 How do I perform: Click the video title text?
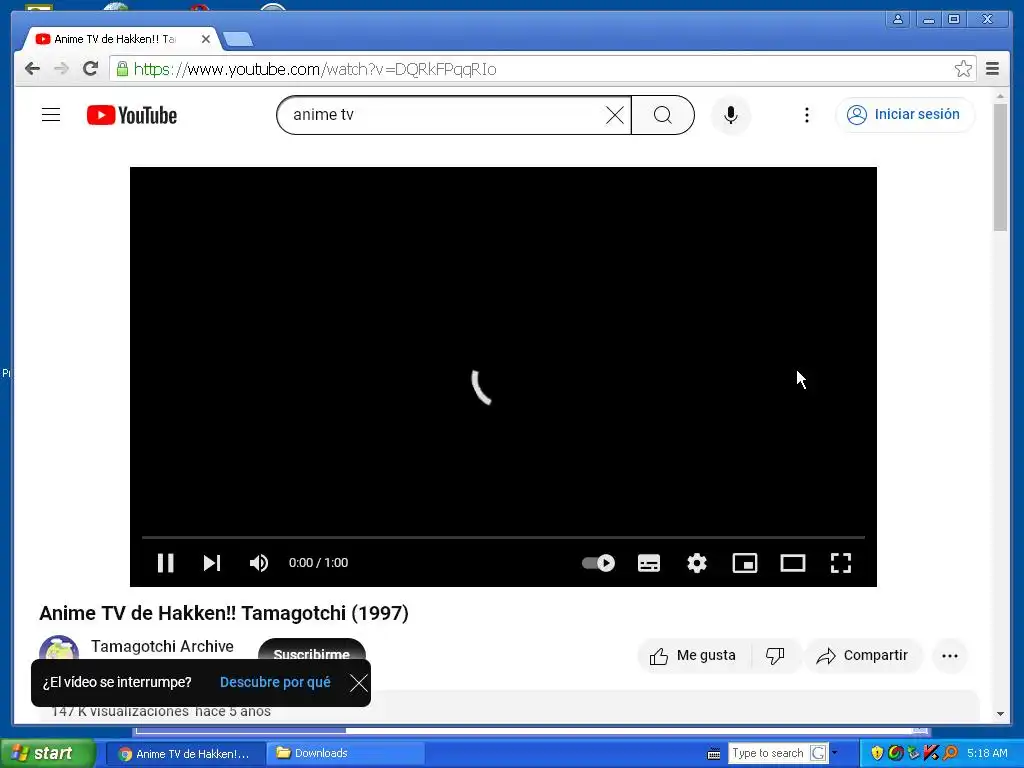(224, 614)
